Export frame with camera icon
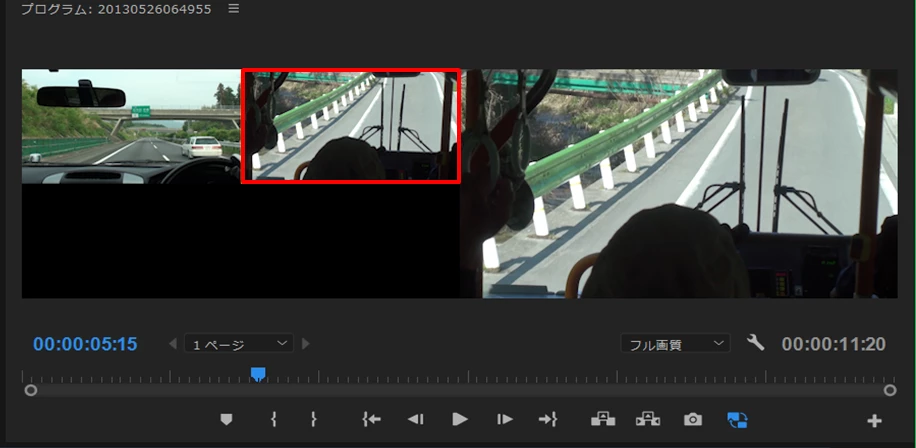The height and width of the screenshot is (448, 916). point(693,419)
